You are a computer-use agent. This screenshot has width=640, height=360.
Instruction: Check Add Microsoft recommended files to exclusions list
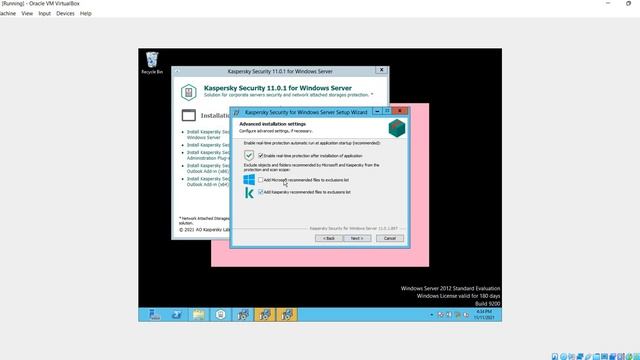261,180
